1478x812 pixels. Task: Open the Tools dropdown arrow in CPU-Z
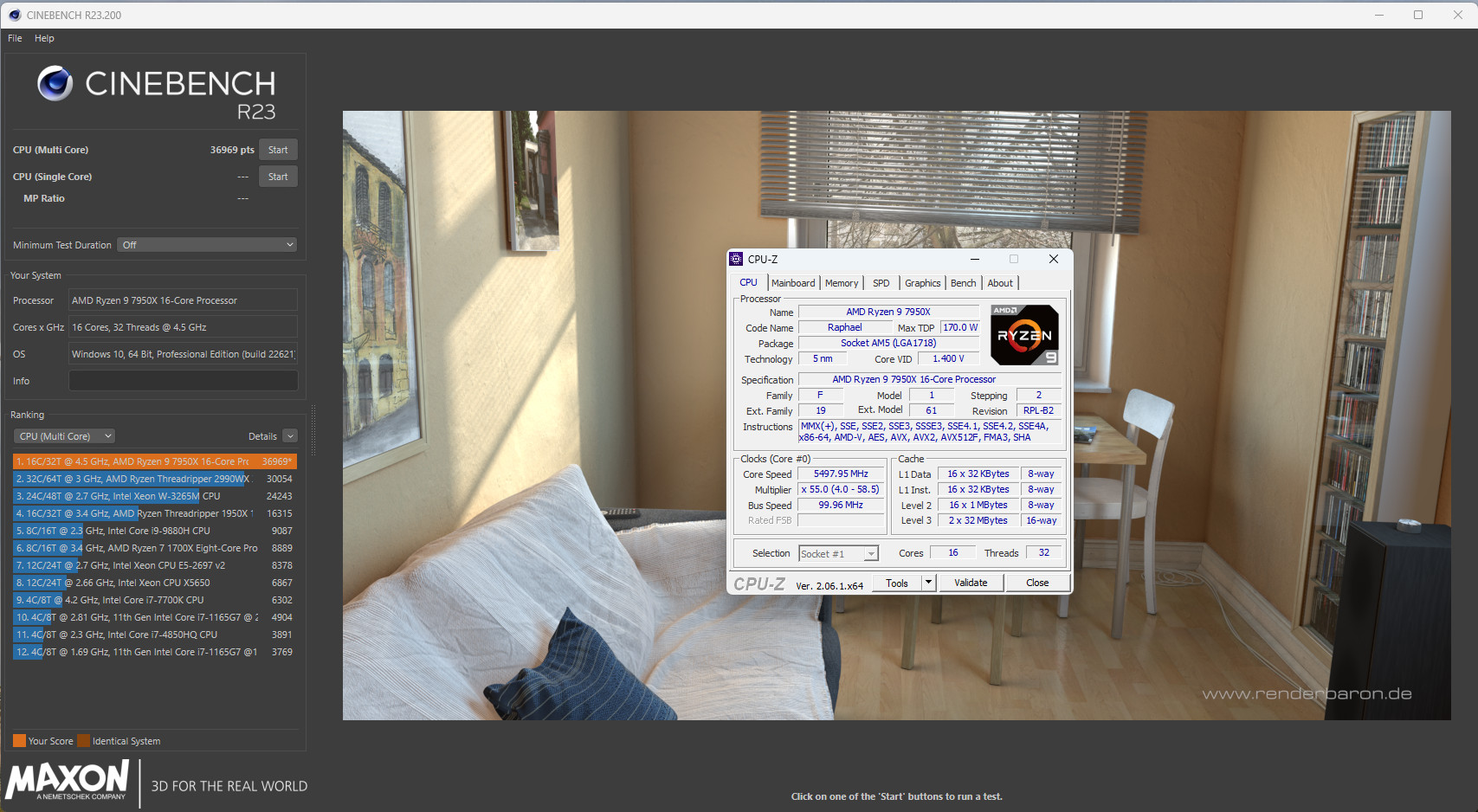coord(928,583)
